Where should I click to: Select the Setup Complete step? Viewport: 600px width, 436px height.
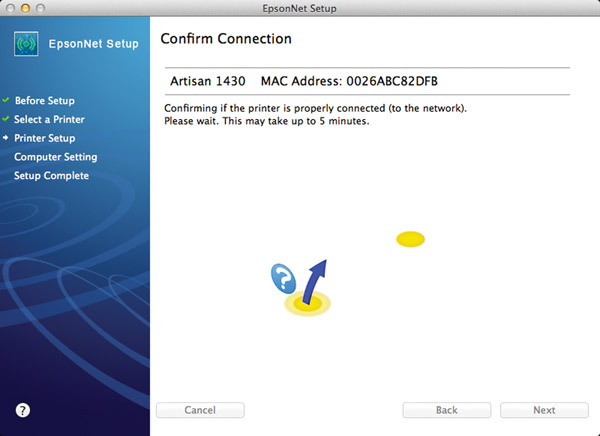pos(52,176)
